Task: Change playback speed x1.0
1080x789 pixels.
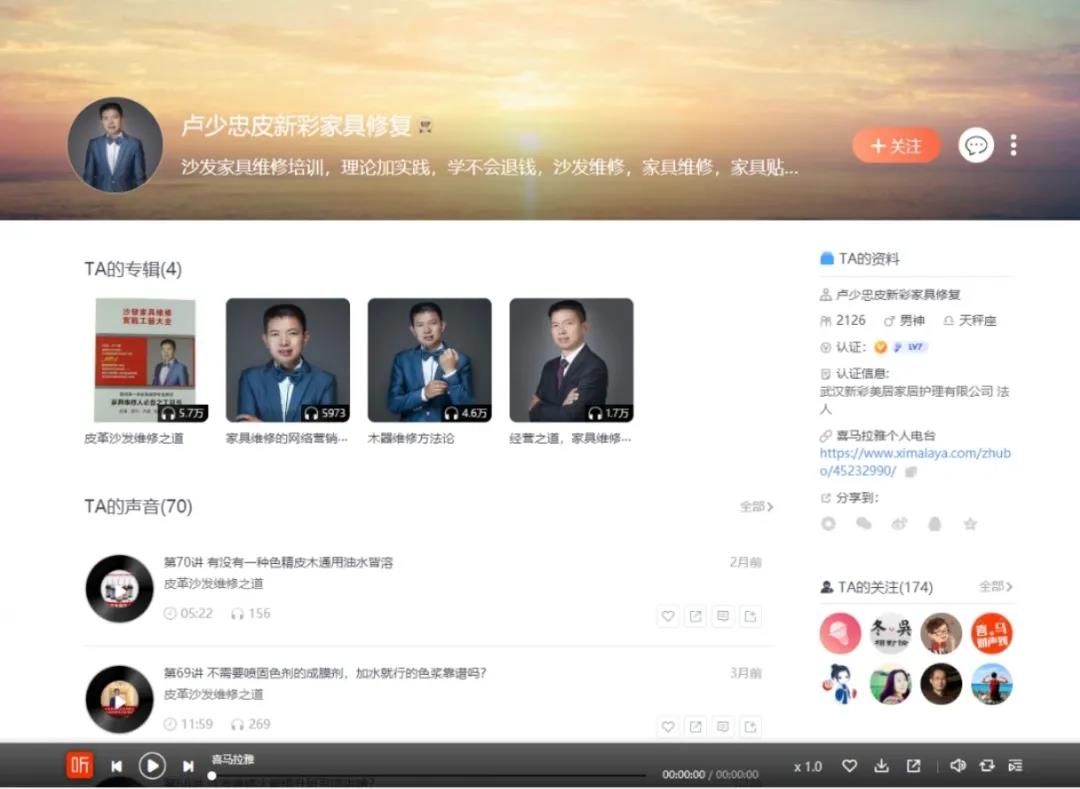Action: 808,767
